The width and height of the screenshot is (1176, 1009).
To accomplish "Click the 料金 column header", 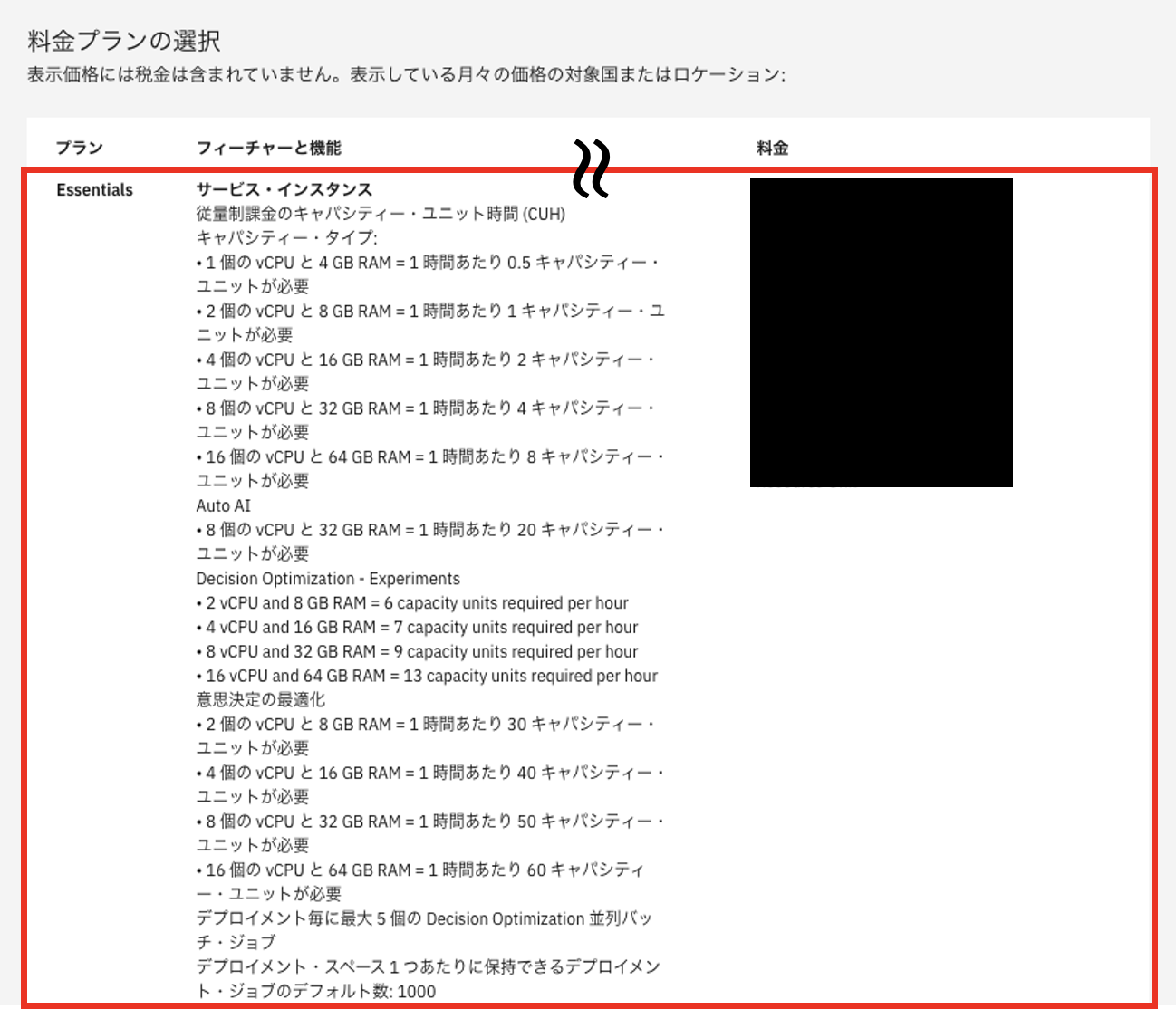I will (772, 148).
